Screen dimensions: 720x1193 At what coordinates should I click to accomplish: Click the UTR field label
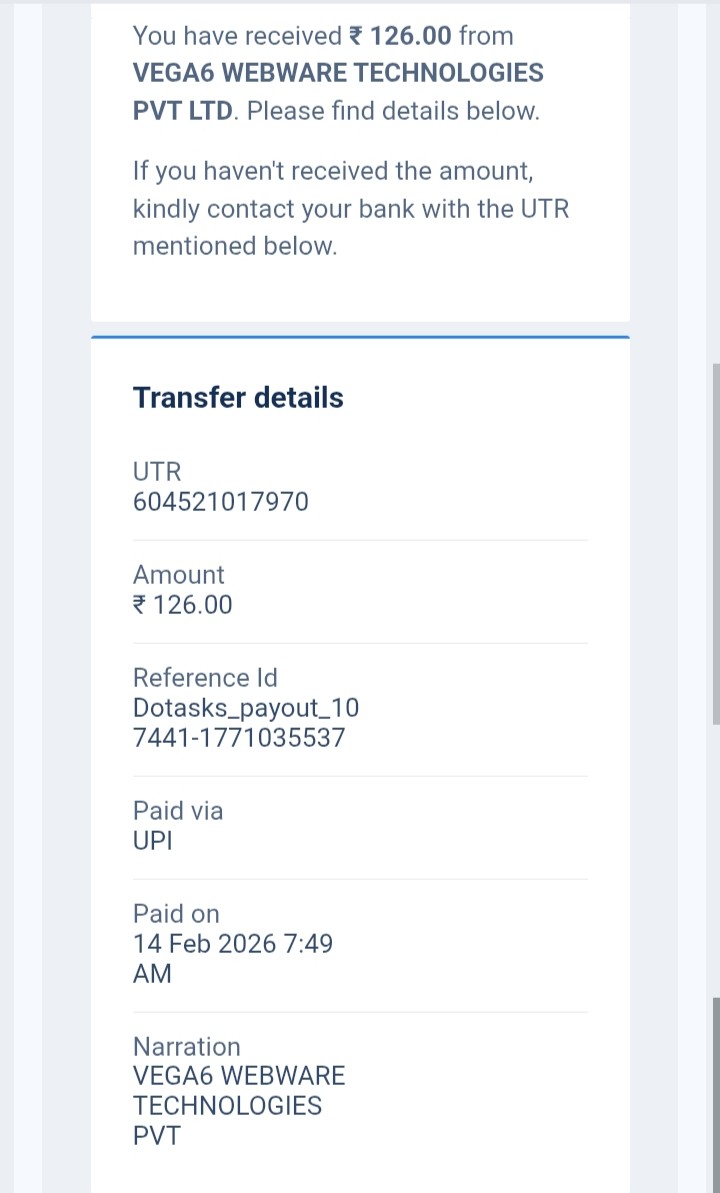[157, 471]
